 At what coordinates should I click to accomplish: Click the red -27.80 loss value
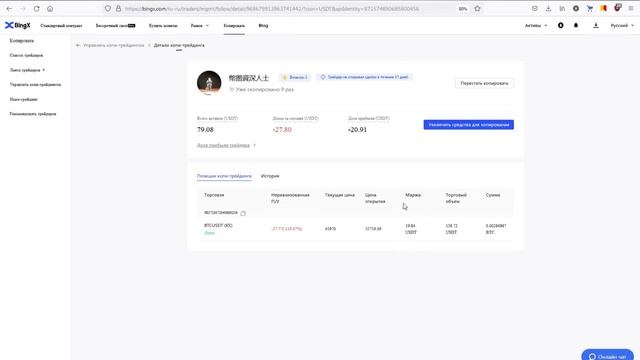click(282, 129)
